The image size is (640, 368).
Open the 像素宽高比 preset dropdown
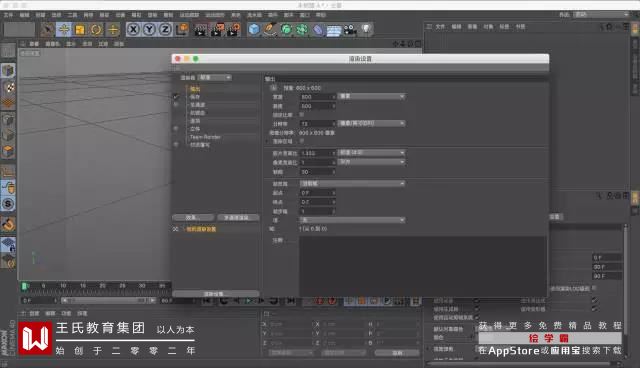pos(371,162)
